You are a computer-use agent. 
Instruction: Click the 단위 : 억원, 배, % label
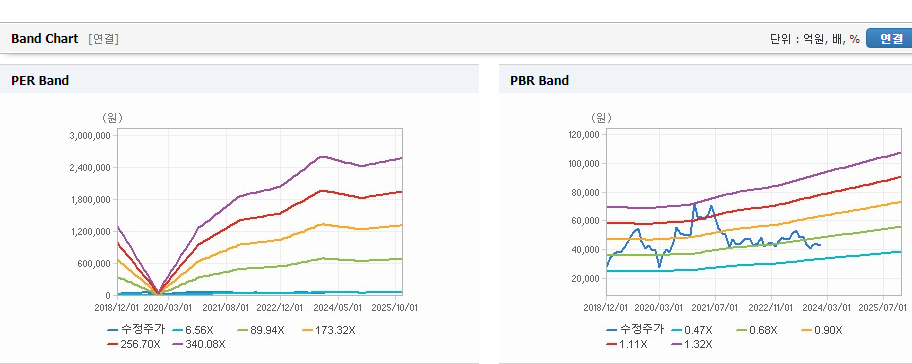(814, 39)
